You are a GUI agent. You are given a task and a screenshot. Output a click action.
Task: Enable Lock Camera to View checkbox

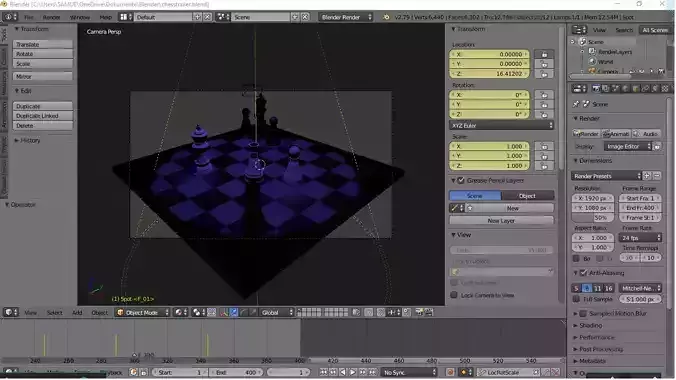tap(454, 295)
